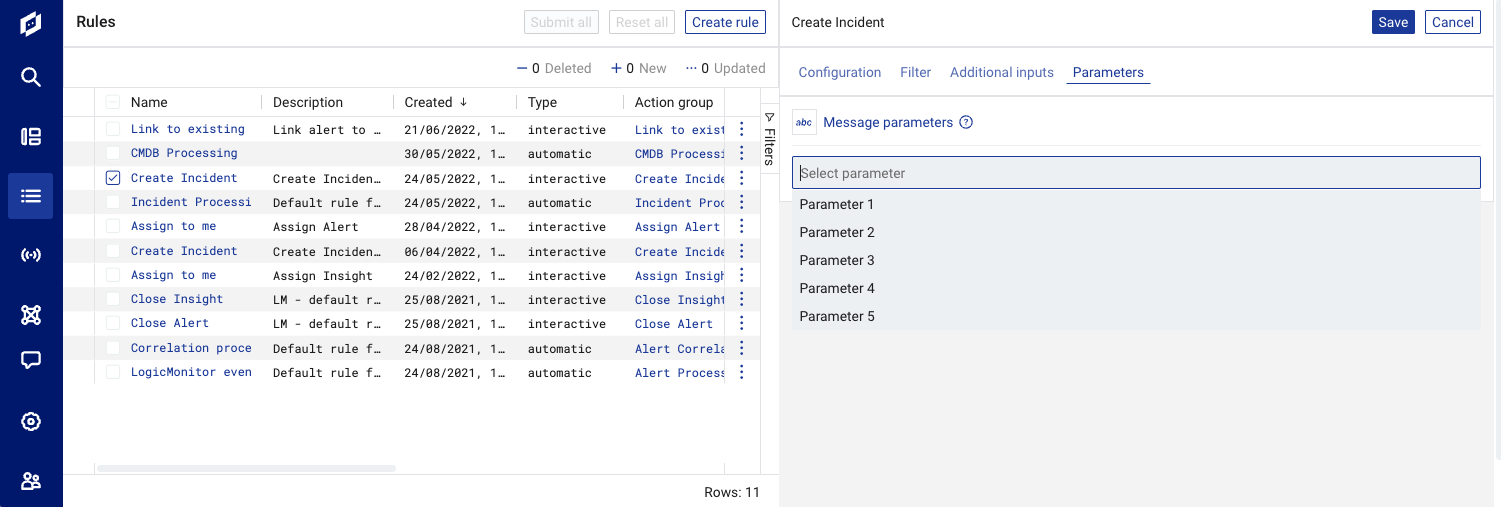The width and height of the screenshot is (1501, 507).
Task: Uncheck the selected Create Incident rule checkbox
Action: tap(113, 178)
